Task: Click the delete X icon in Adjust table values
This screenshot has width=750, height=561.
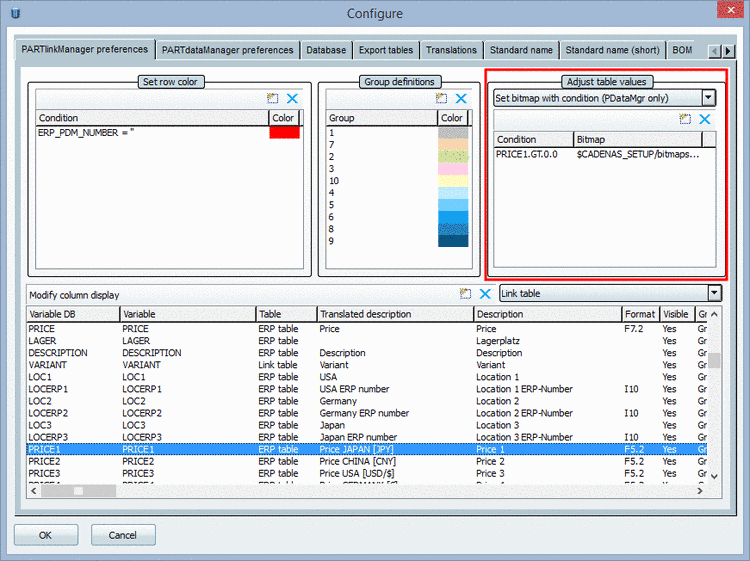Action: 705,119
